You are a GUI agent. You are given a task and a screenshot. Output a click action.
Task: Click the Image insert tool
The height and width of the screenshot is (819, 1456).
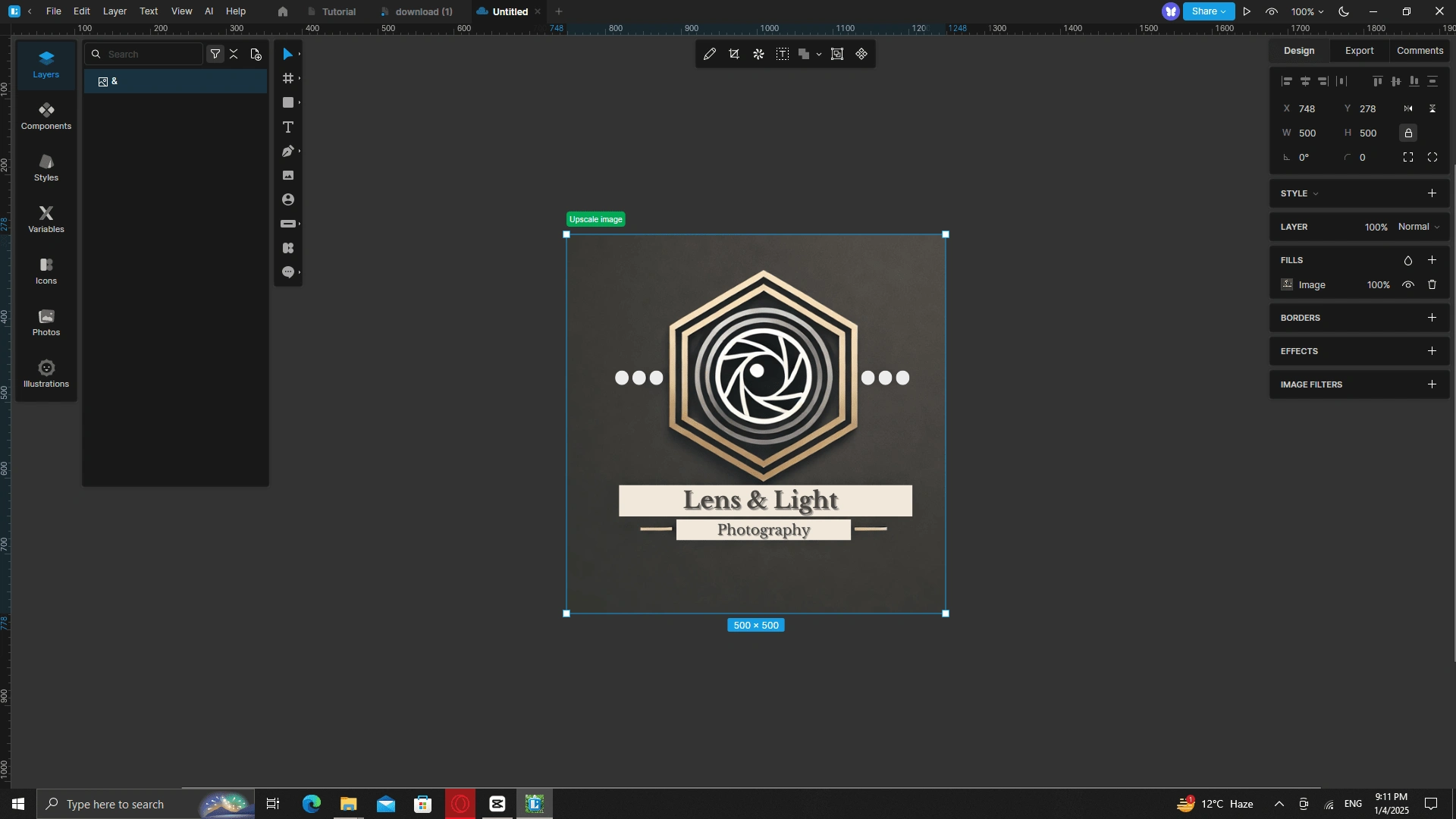click(x=288, y=175)
